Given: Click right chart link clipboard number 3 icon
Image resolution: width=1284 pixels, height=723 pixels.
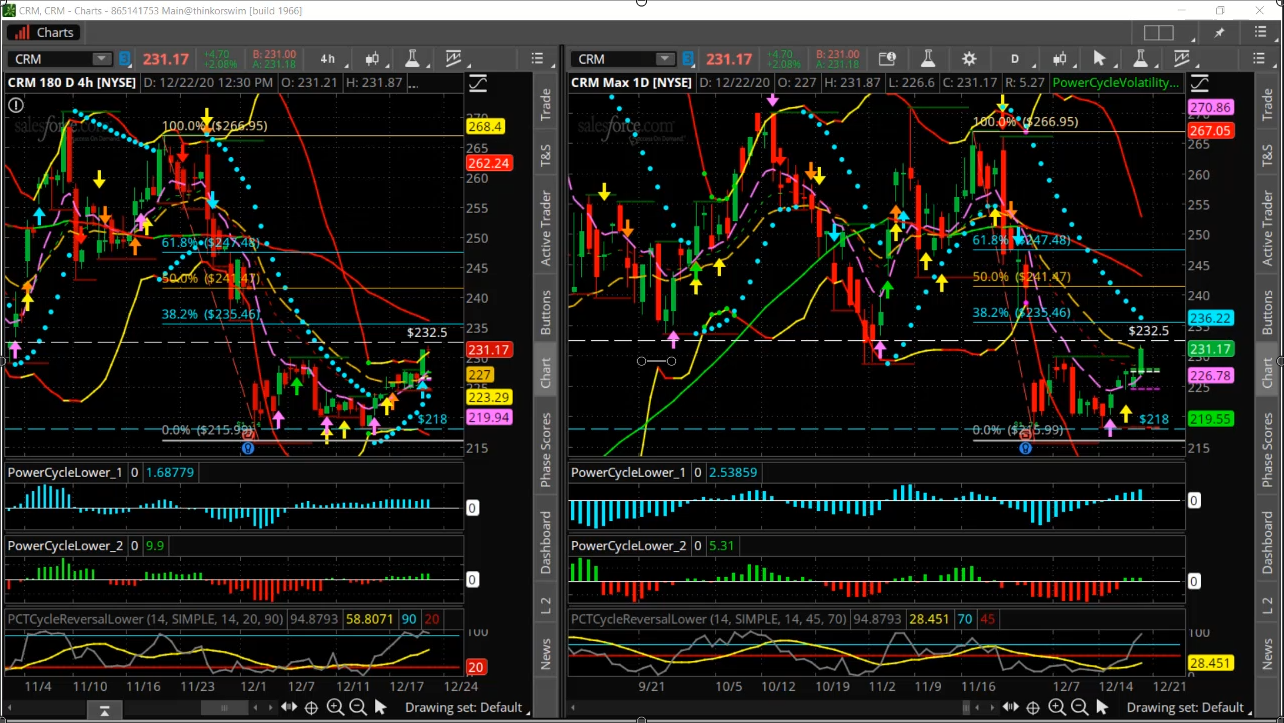Looking at the screenshot, I should [x=689, y=59].
